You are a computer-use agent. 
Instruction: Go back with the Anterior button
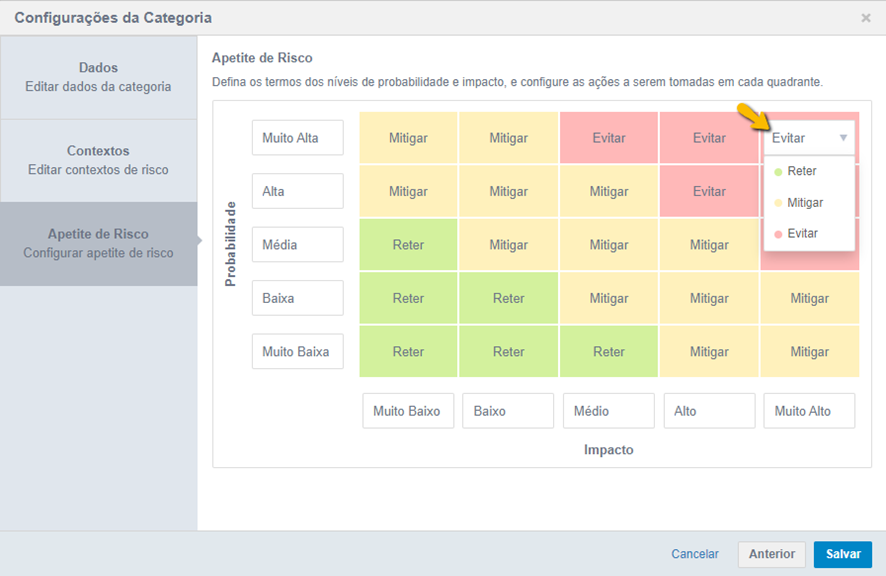[x=772, y=554]
